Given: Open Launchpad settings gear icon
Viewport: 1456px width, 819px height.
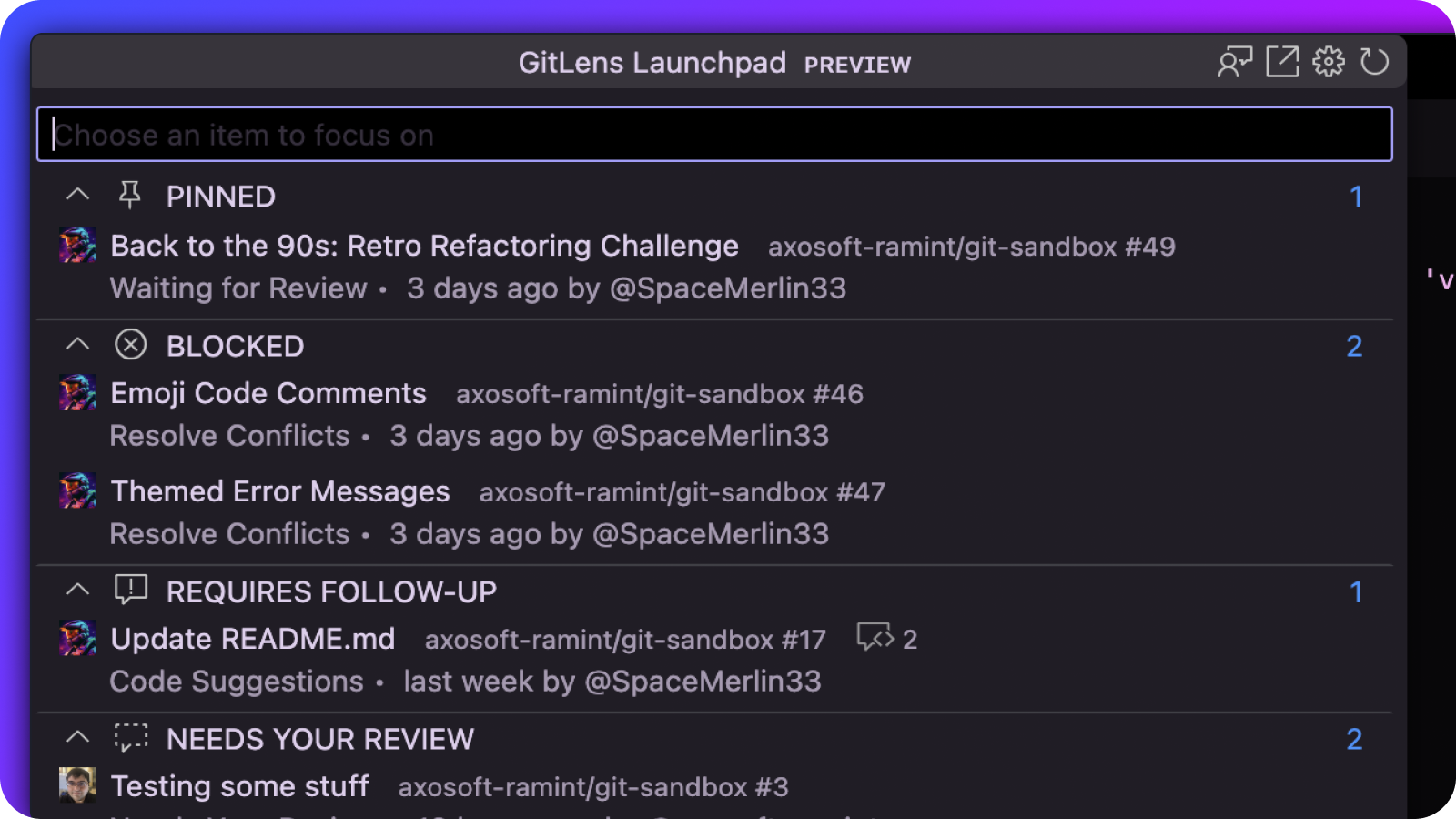Looking at the screenshot, I should point(1329,62).
